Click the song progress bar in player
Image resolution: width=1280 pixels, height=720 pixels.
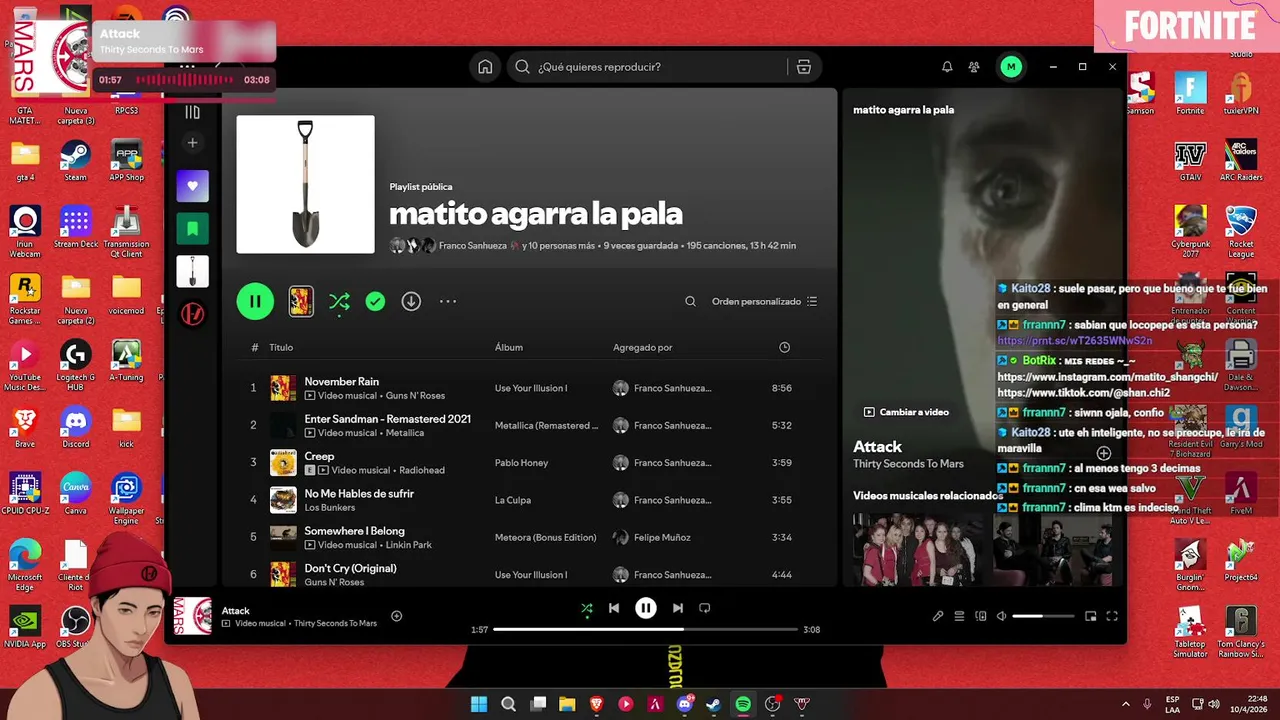(x=645, y=630)
